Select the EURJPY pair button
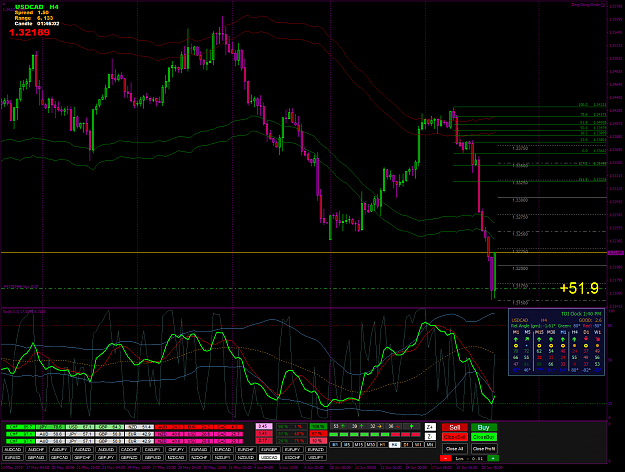The width and height of the screenshot is (625, 472). [x=293, y=450]
